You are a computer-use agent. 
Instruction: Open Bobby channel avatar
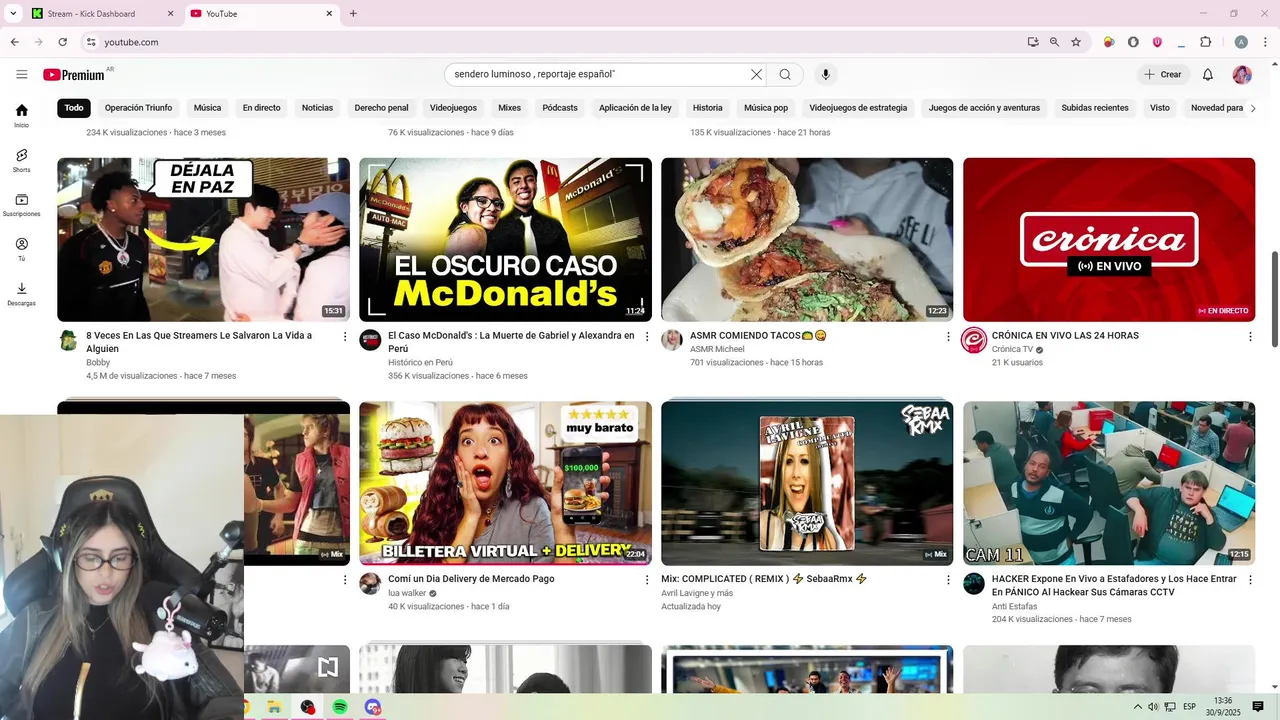[x=68, y=340]
